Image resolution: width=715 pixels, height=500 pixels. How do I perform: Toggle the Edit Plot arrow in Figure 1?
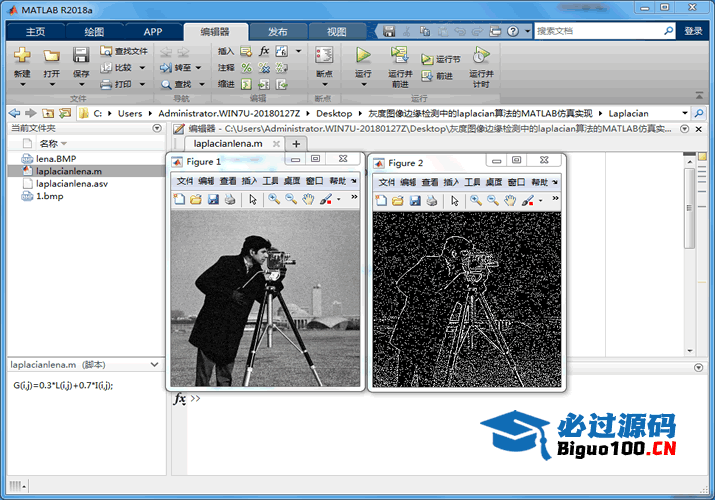coord(253,200)
